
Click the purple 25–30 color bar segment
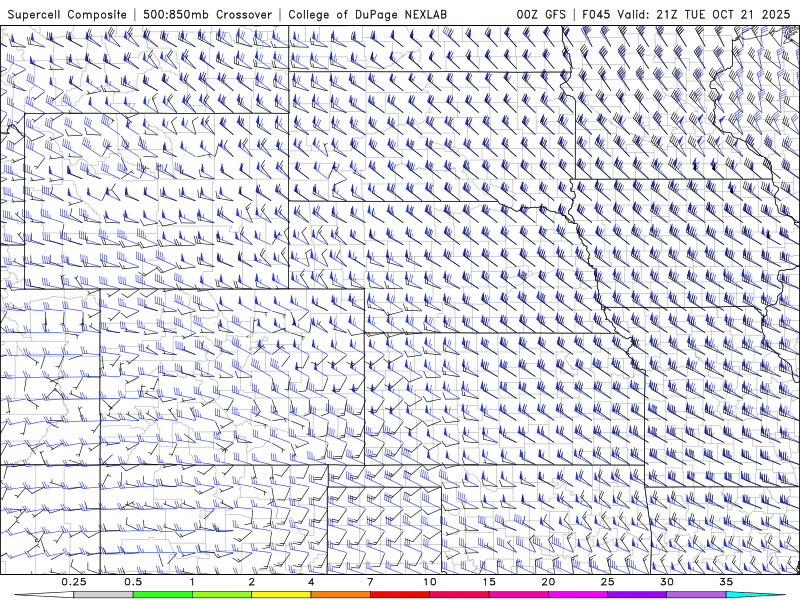point(637,595)
